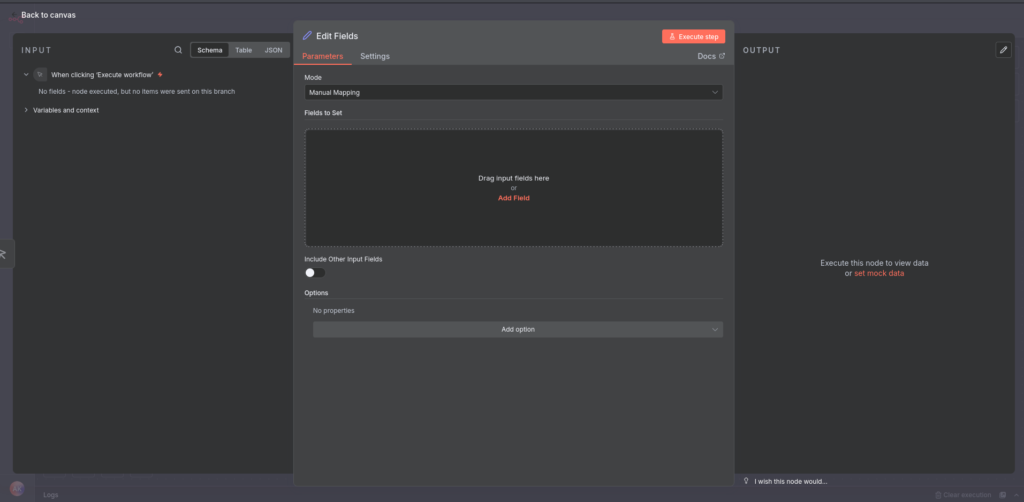Click the trigger node cursor icon
Image resolution: width=1024 pixels, height=502 pixels.
tap(40, 75)
